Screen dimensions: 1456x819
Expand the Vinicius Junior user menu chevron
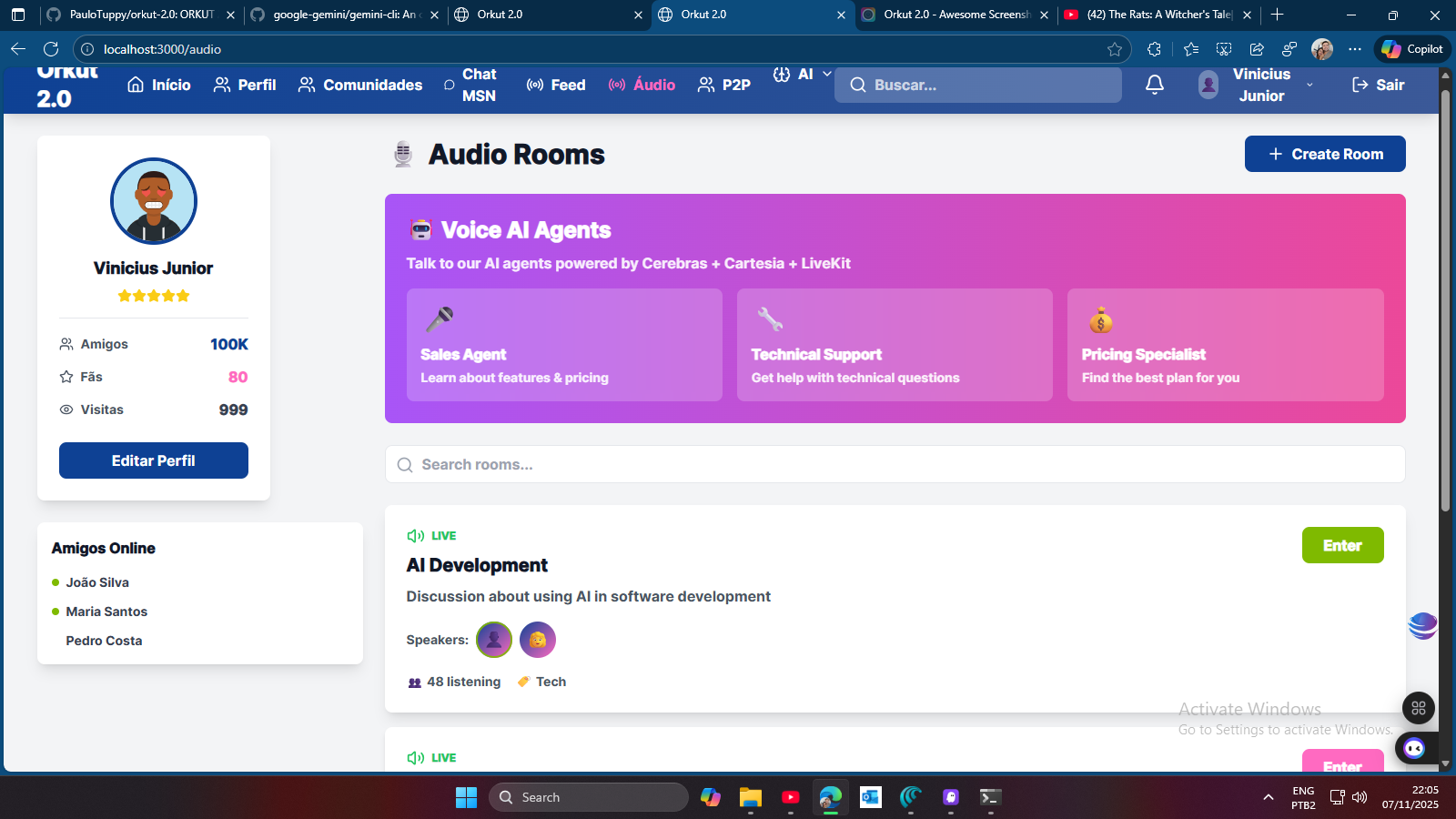[1309, 85]
